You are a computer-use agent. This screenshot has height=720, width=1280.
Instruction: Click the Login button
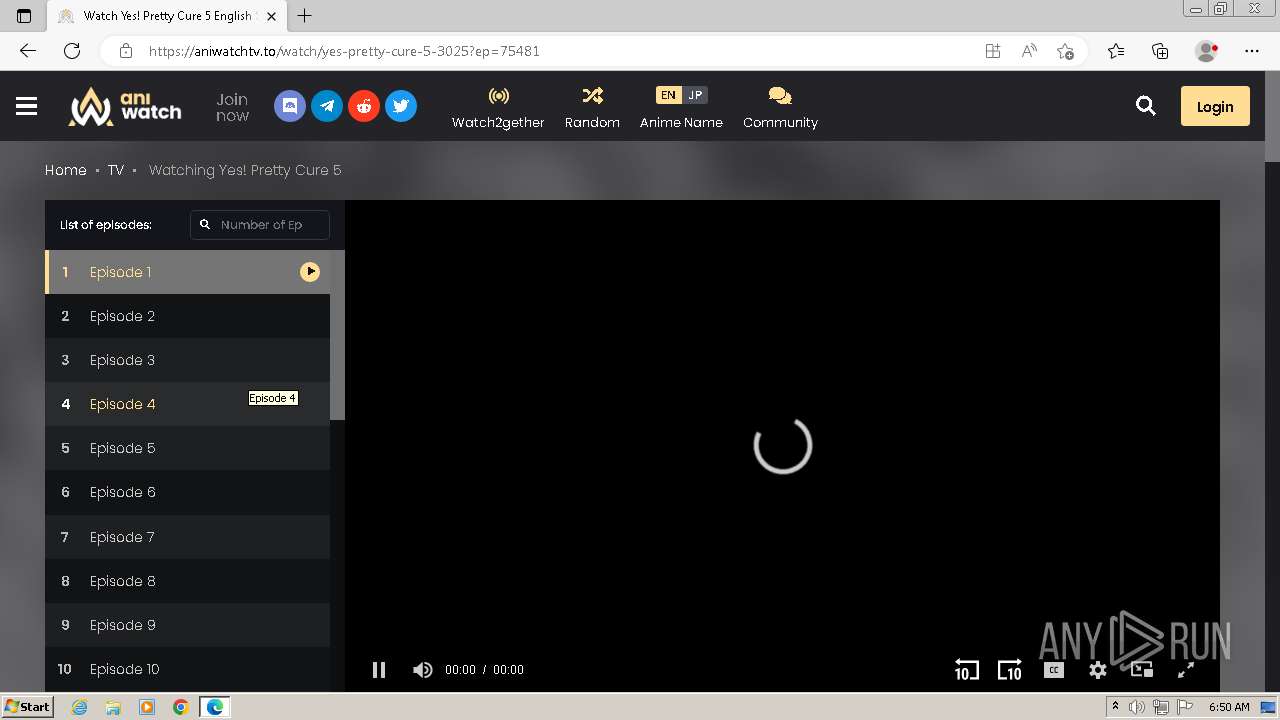pyautogui.click(x=1215, y=106)
